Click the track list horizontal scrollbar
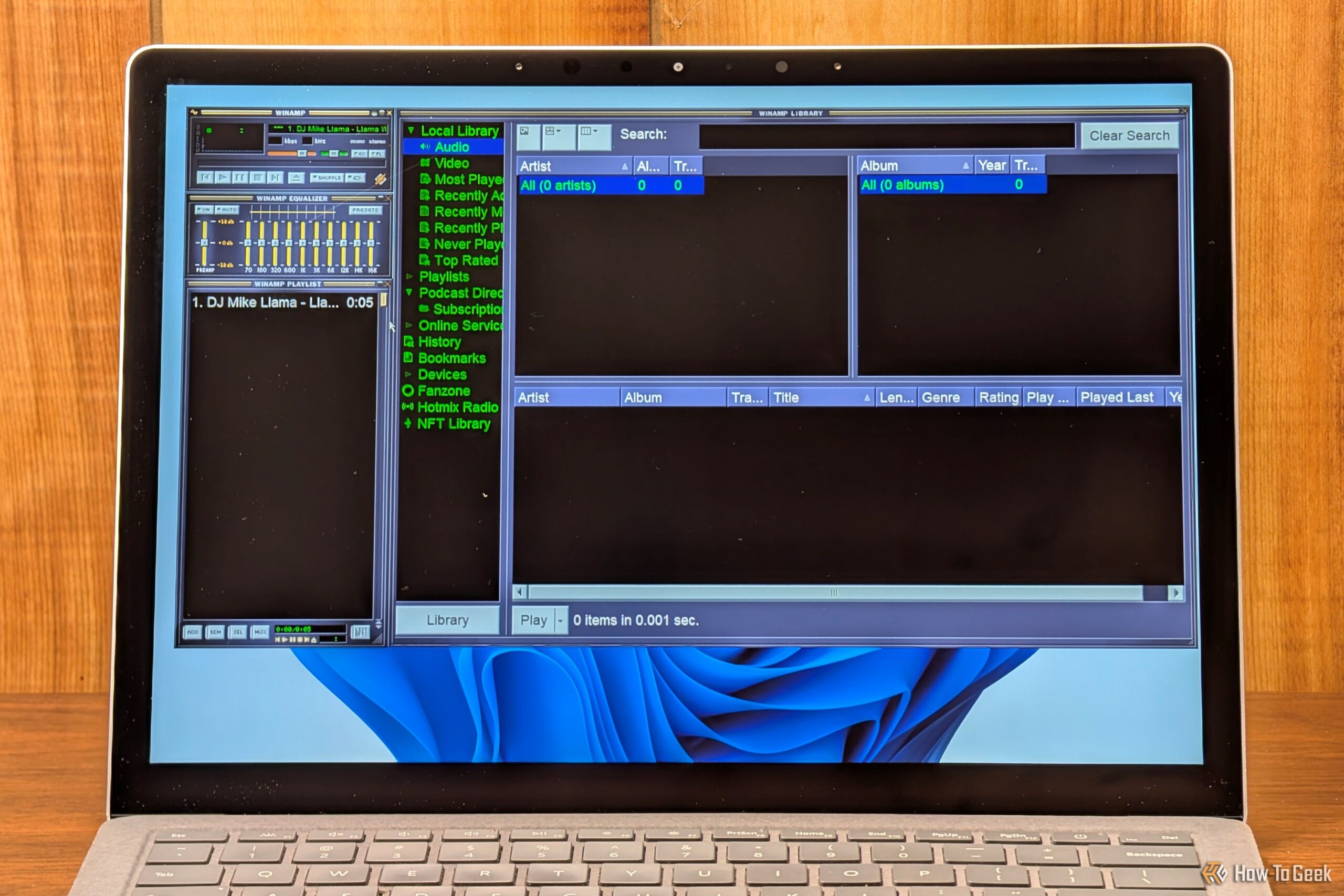 click(848, 593)
